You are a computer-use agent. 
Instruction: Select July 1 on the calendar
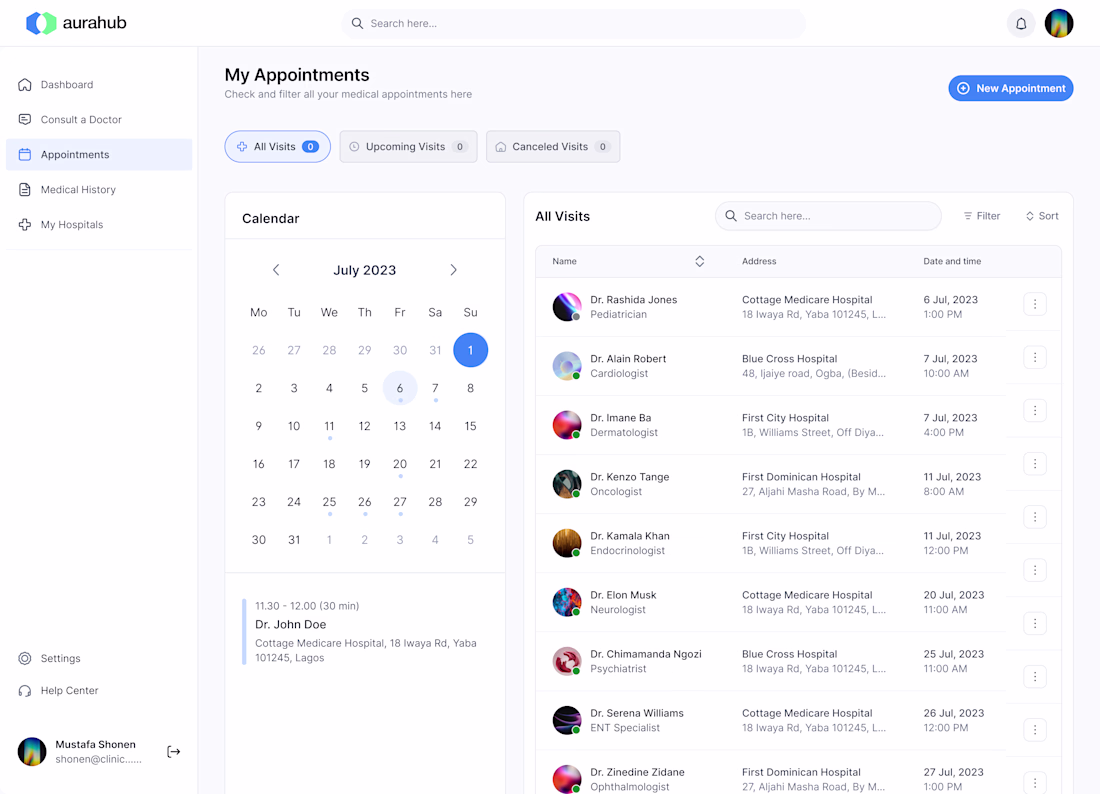471,350
